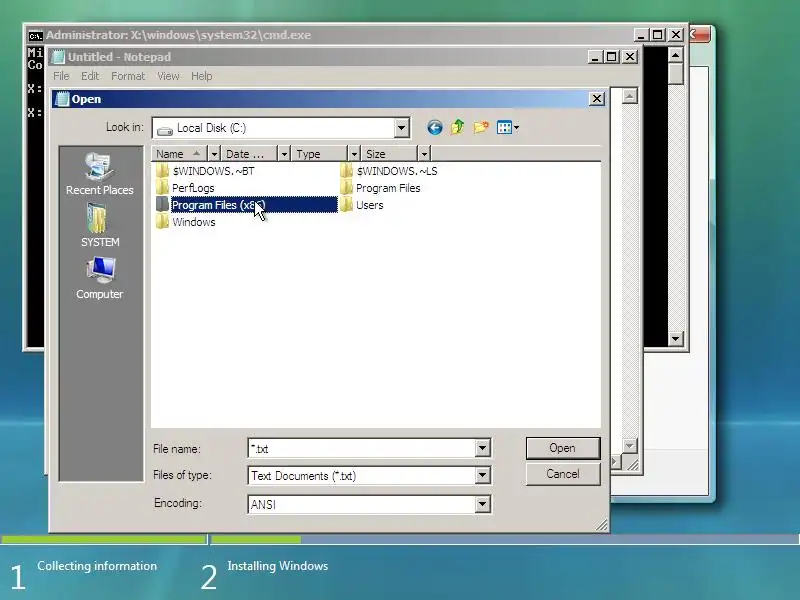800x600 pixels.
Task: Expand the Encoding dropdown
Action: [482, 504]
